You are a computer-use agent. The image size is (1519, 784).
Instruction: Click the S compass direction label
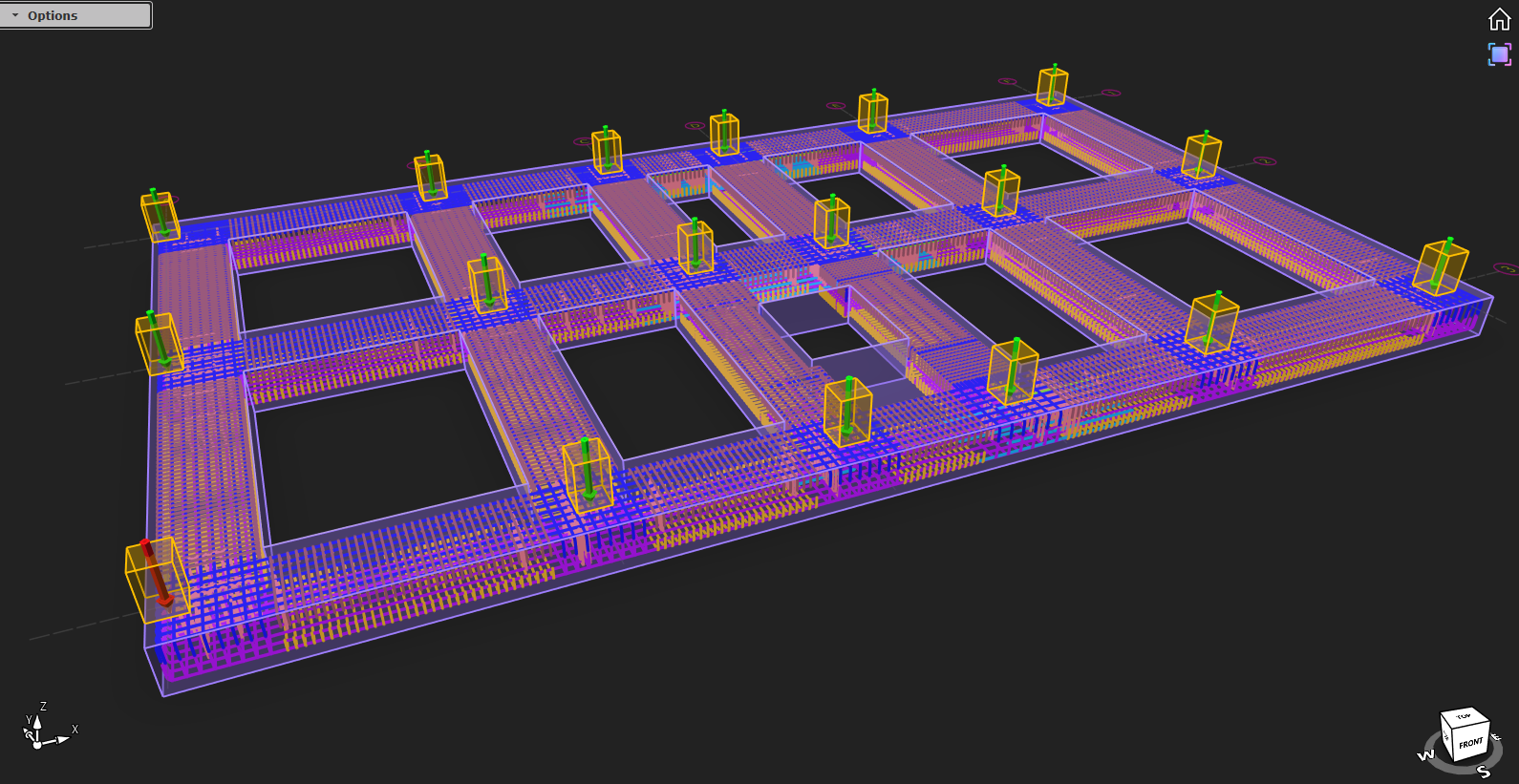click(x=1484, y=772)
